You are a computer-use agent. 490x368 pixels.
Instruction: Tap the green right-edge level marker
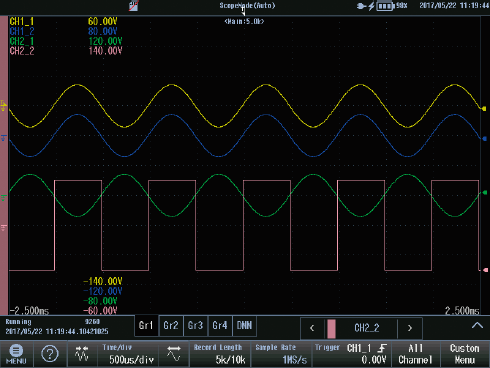(484, 193)
